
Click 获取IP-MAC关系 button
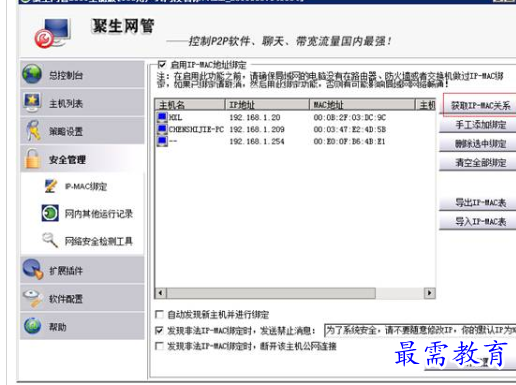(480, 105)
